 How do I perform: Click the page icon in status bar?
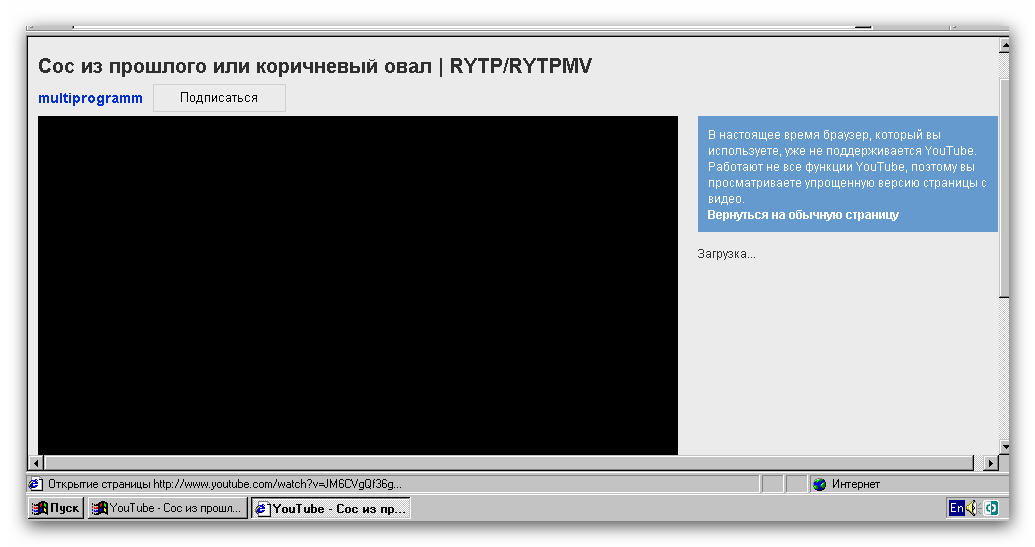coord(36,484)
